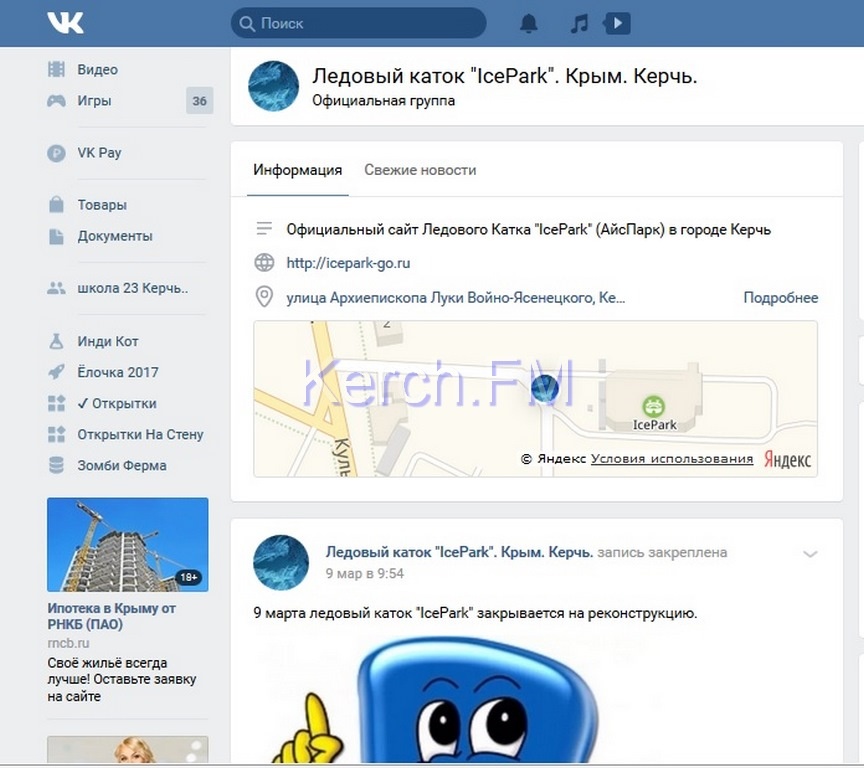864x768 pixels.
Task: Open the music note icon
Action: pos(579,23)
